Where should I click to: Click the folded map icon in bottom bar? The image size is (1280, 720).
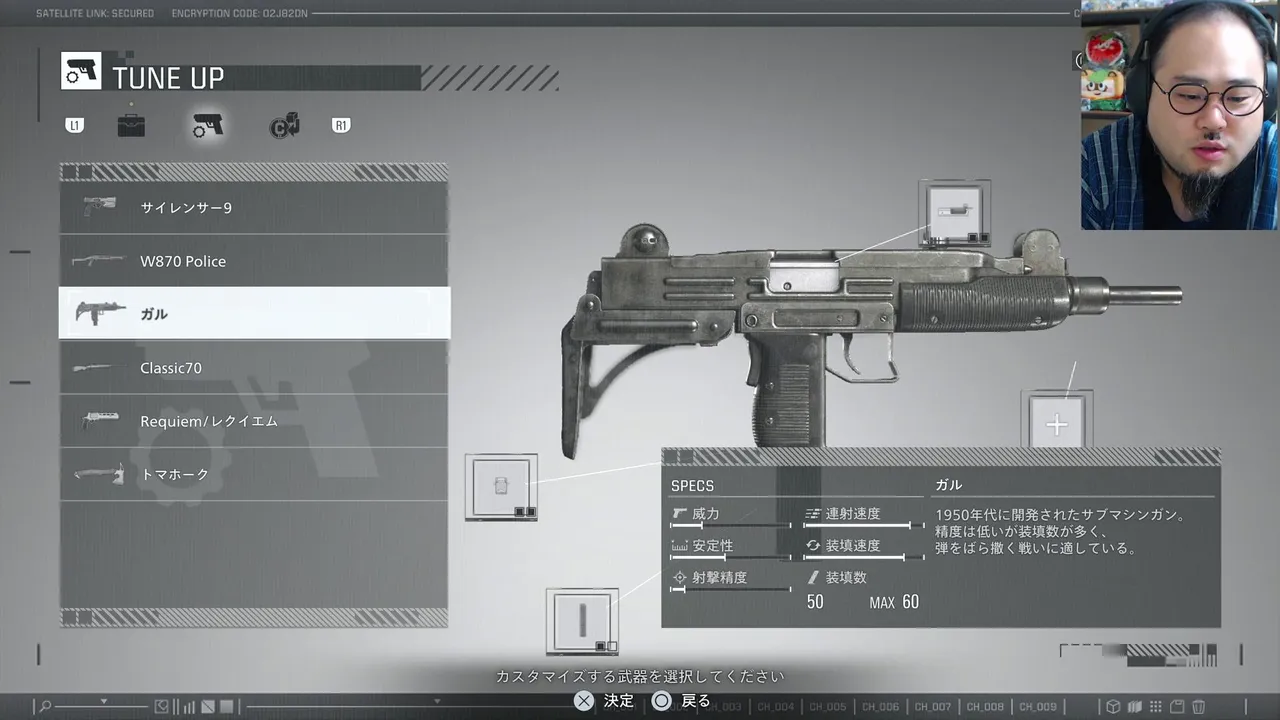(1135, 707)
